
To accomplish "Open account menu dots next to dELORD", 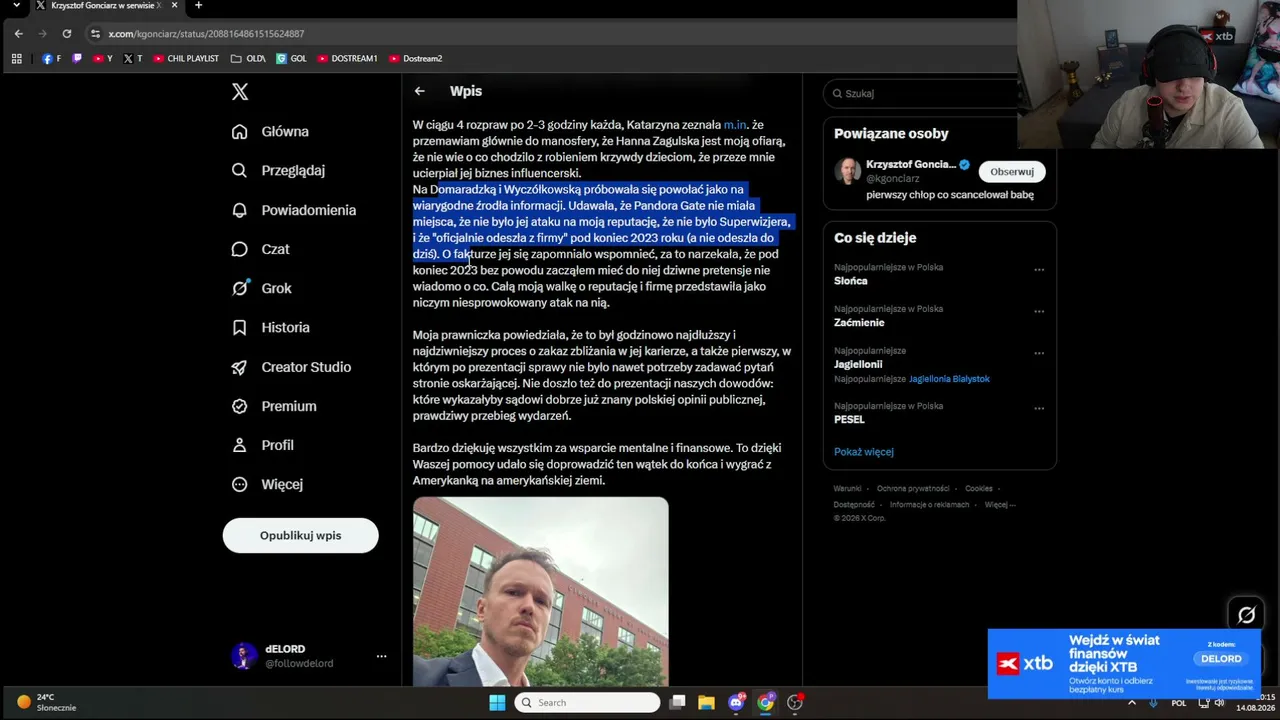I will (381, 656).
